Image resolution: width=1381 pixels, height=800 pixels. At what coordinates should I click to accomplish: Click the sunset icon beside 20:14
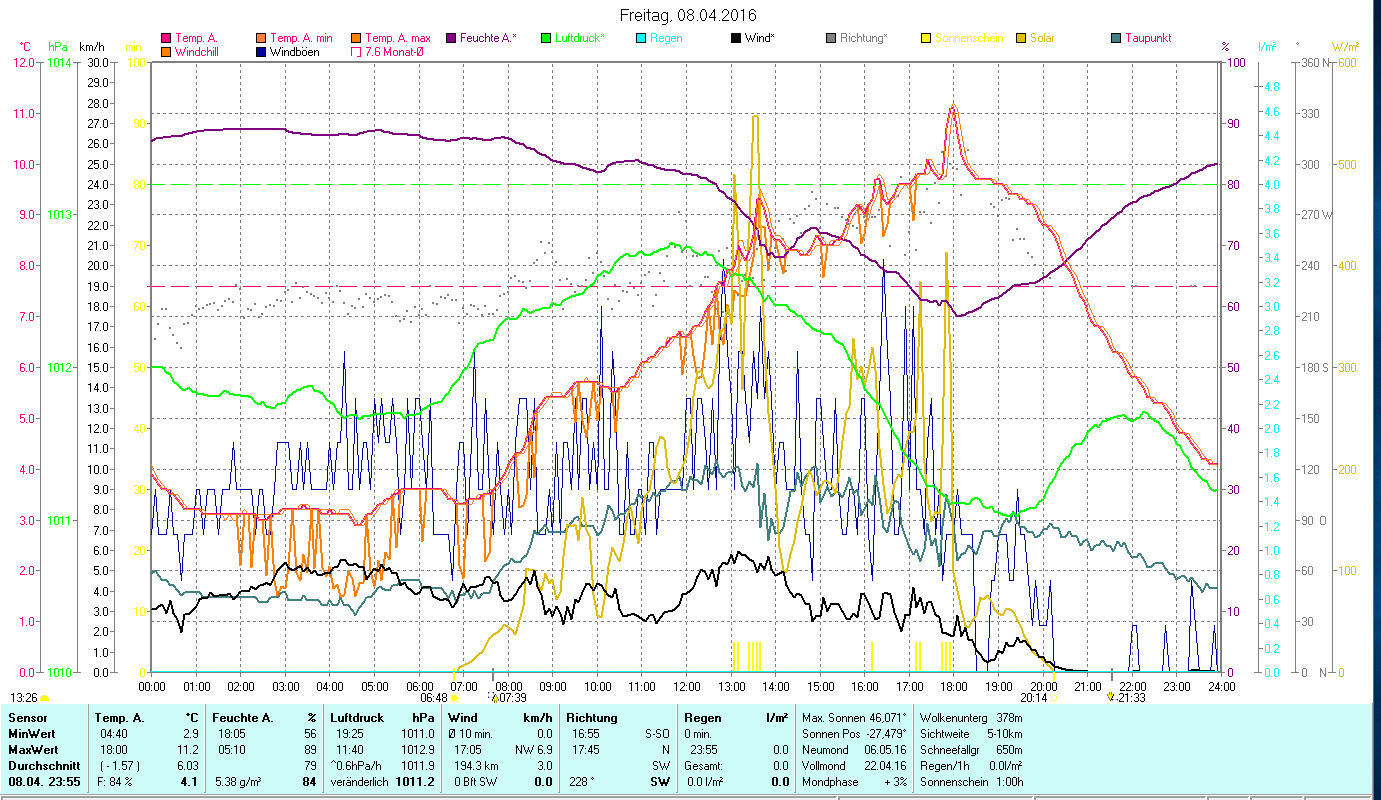click(x=1053, y=698)
